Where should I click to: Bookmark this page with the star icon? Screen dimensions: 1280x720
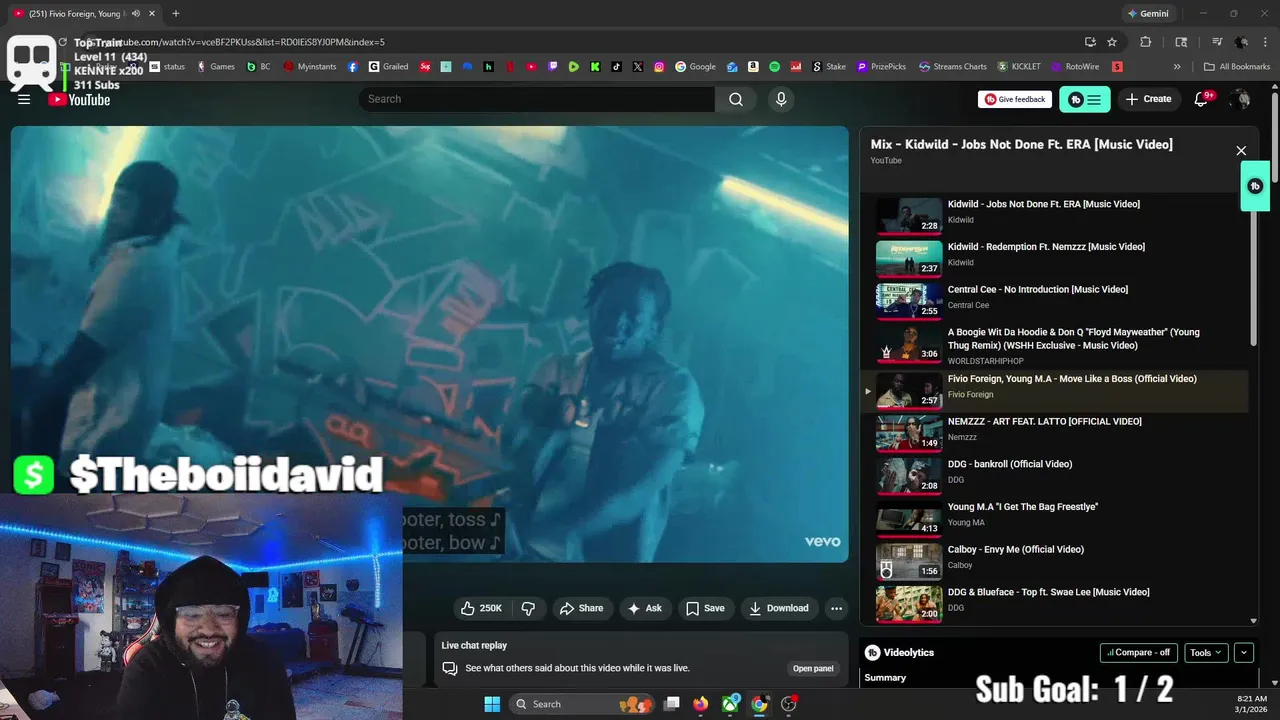[x=1112, y=42]
